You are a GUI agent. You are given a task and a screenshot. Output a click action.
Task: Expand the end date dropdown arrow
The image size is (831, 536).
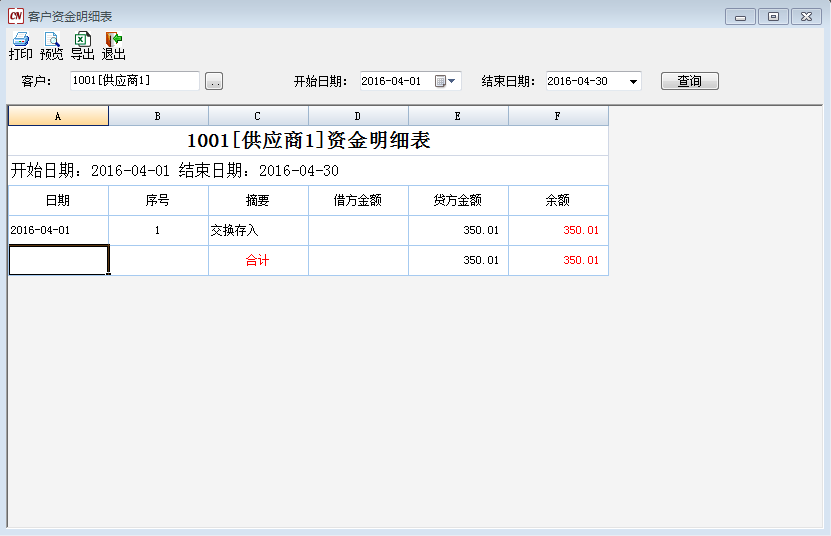(x=633, y=82)
